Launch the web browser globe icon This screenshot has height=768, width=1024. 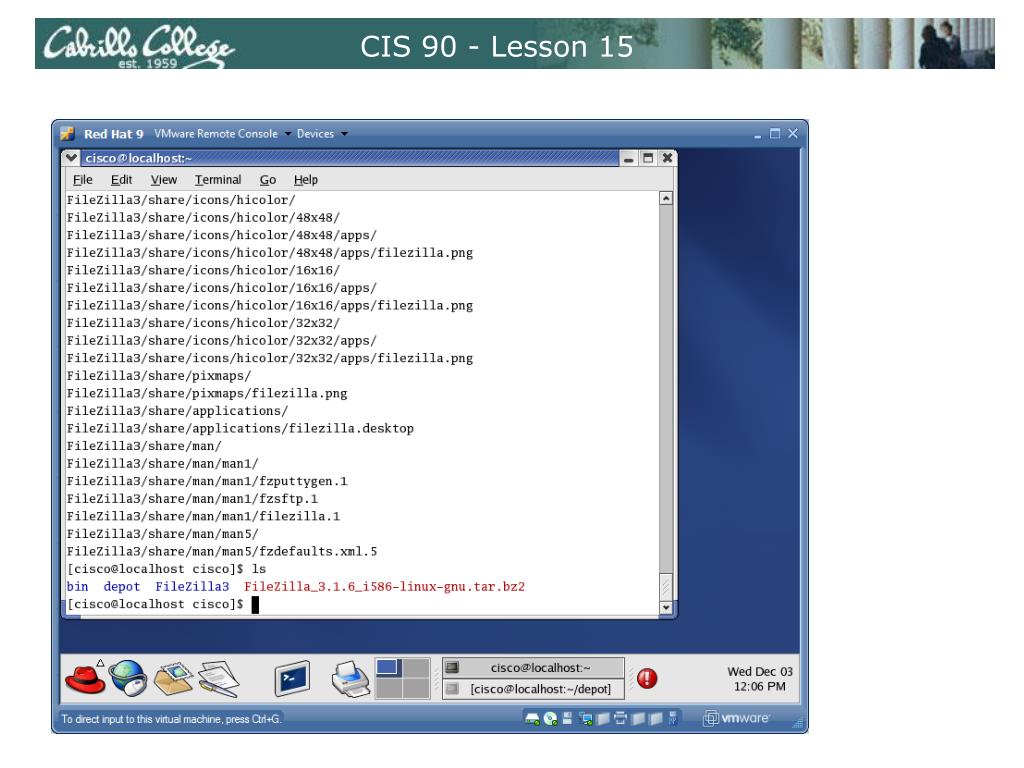point(127,677)
